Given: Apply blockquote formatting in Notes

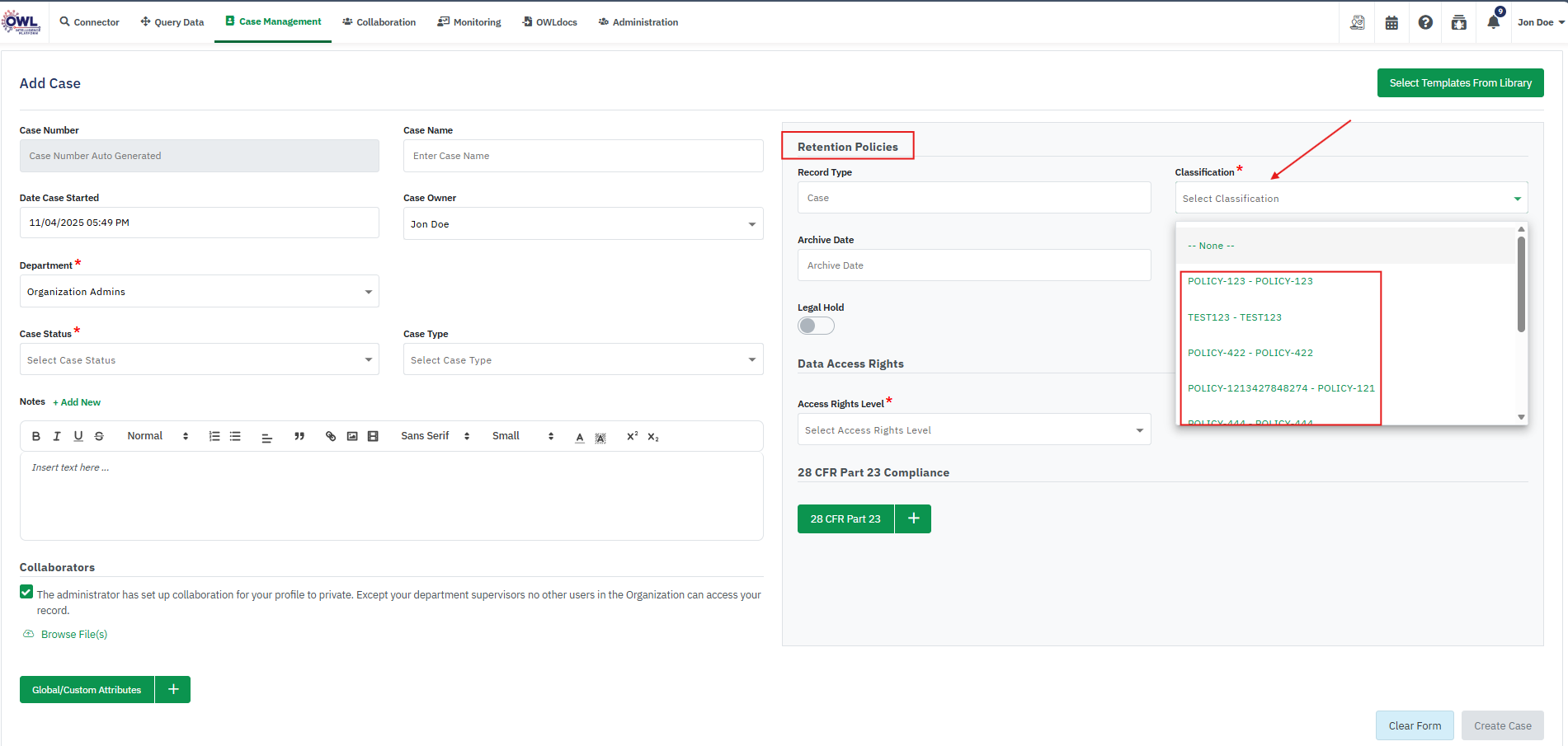Looking at the screenshot, I should (x=299, y=436).
